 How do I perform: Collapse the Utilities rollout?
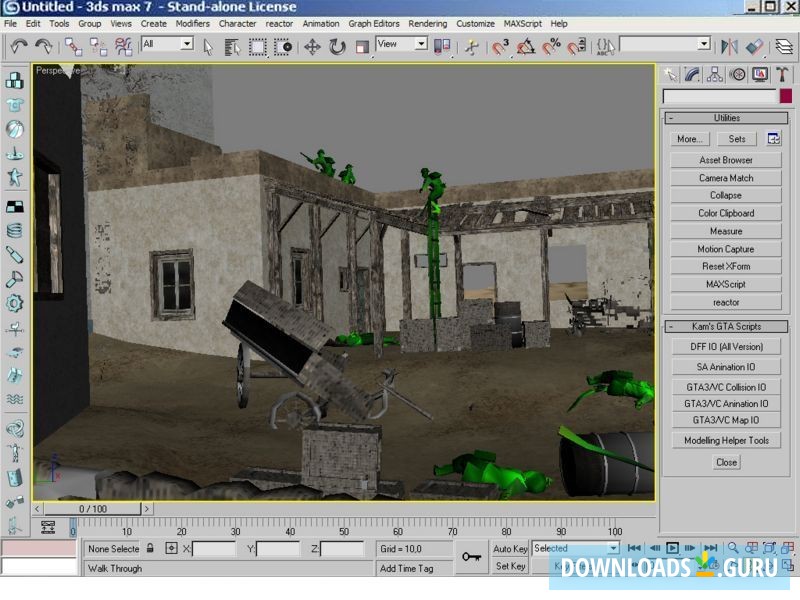click(727, 118)
